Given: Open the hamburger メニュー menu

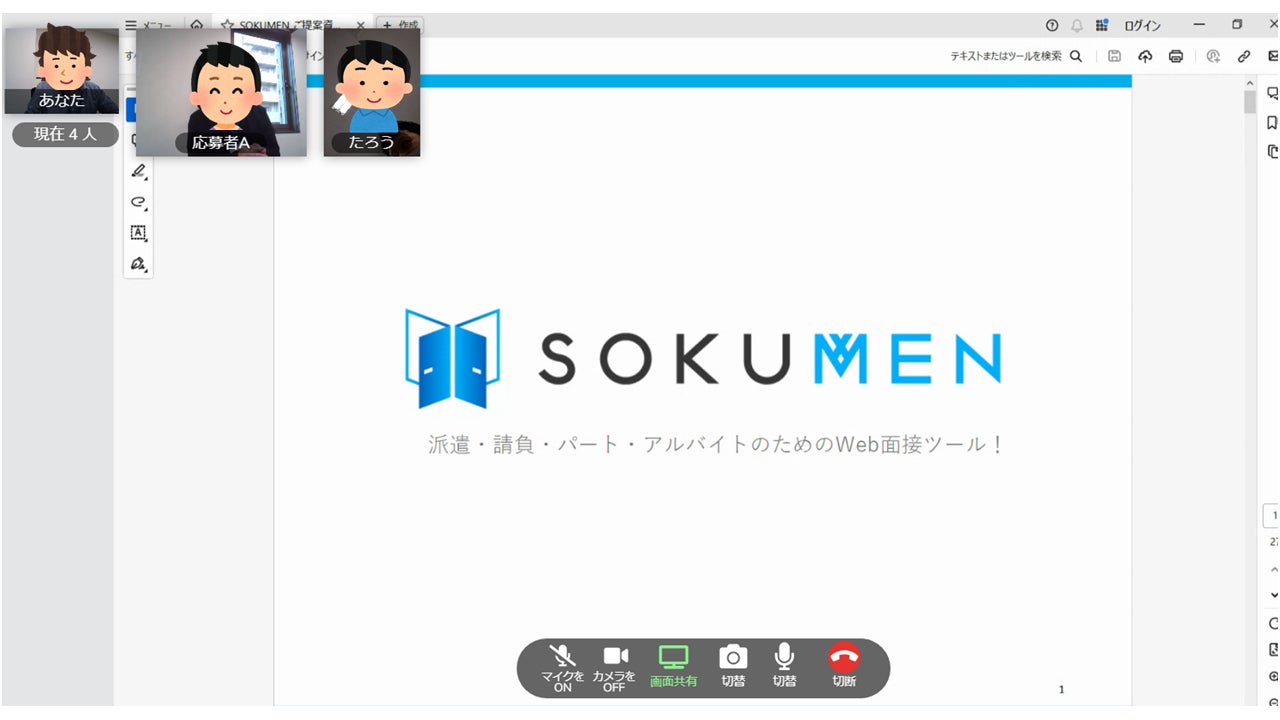Looking at the screenshot, I should click(x=150, y=25).
